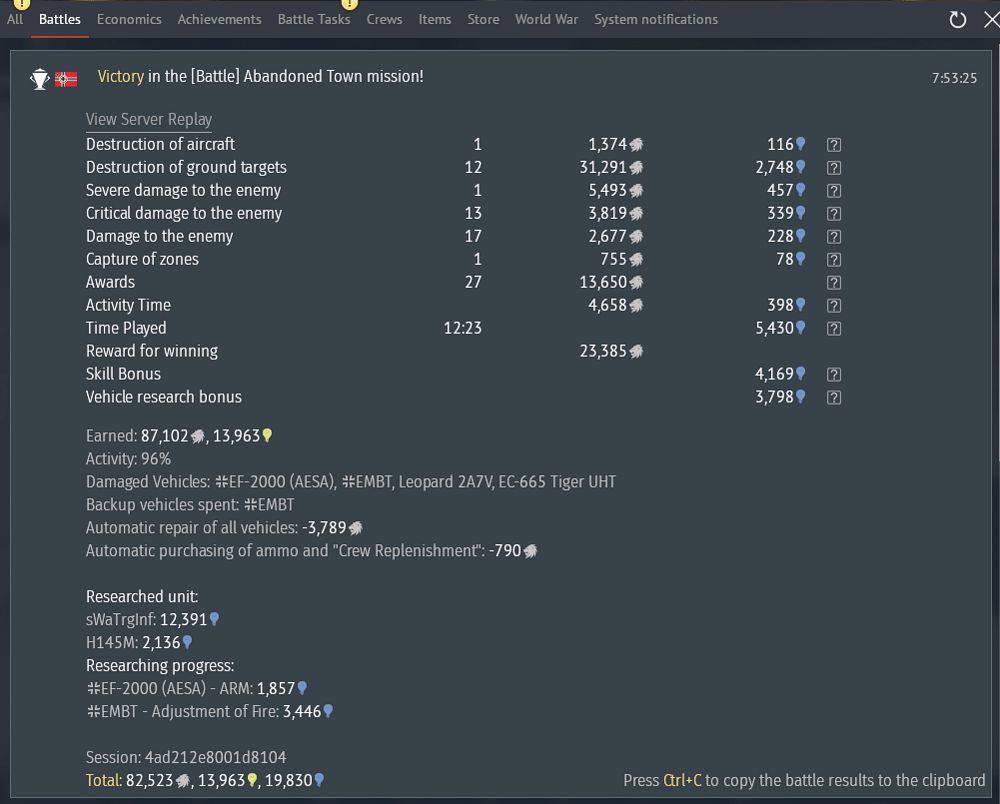Show help for Critical damage to the enemy
The height and width of the screenshot is (804, 1000).
834,214
